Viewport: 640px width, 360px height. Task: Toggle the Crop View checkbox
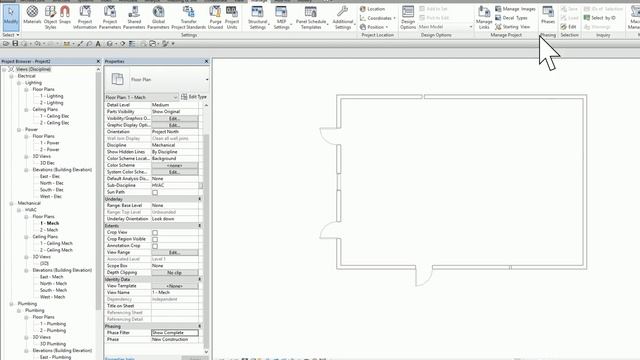click(x=155, y=232)
